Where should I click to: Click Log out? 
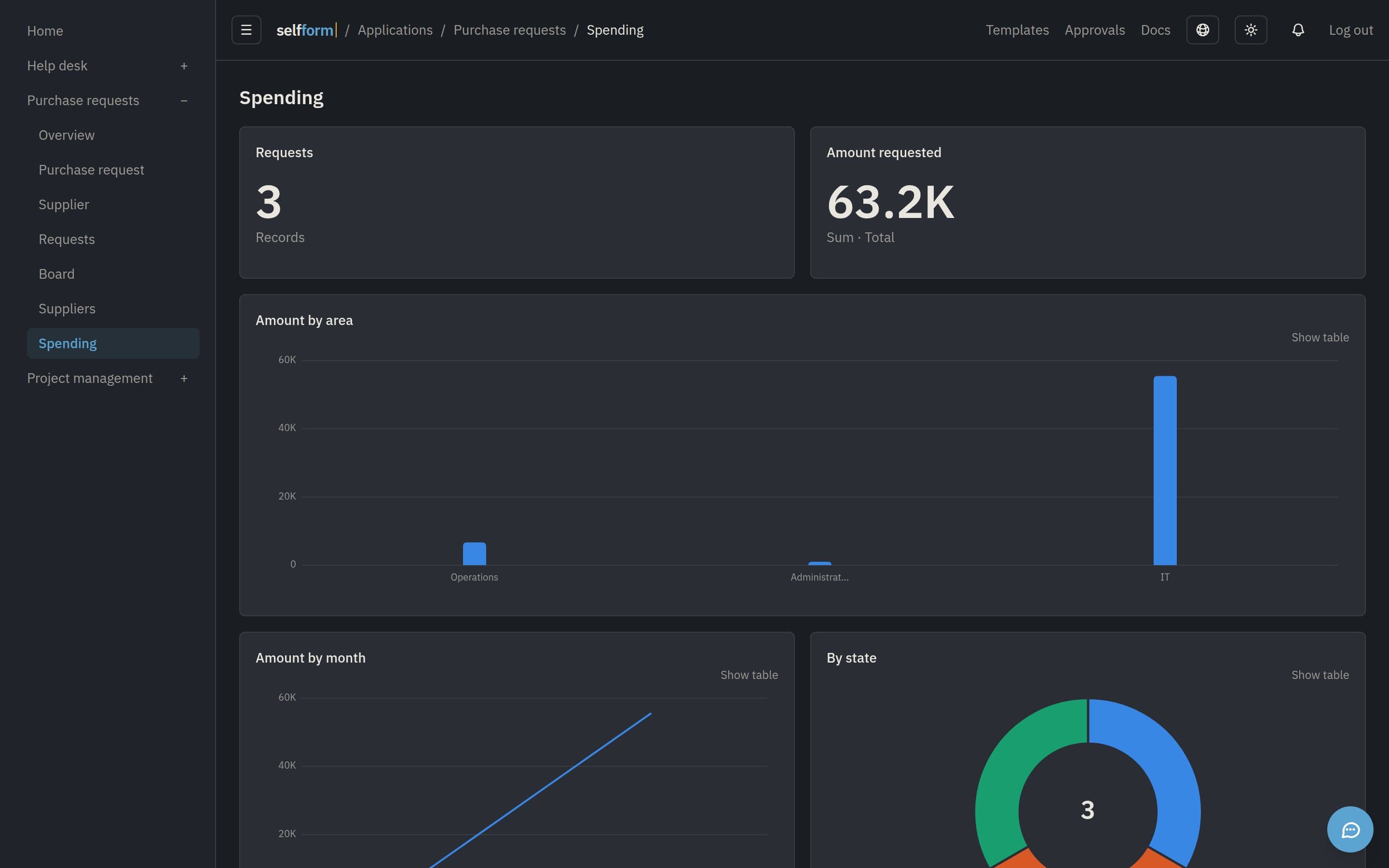(x=1350, y=30)
